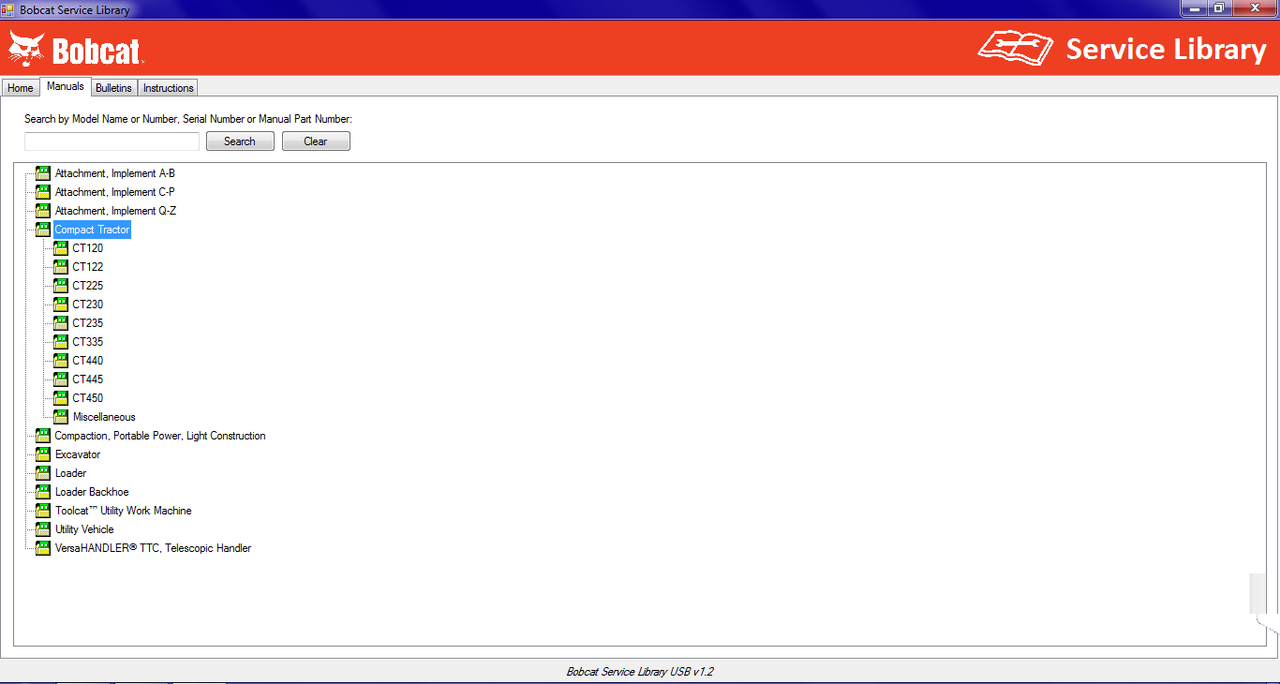Click the book icon beside Excavator

pos(42,454)
